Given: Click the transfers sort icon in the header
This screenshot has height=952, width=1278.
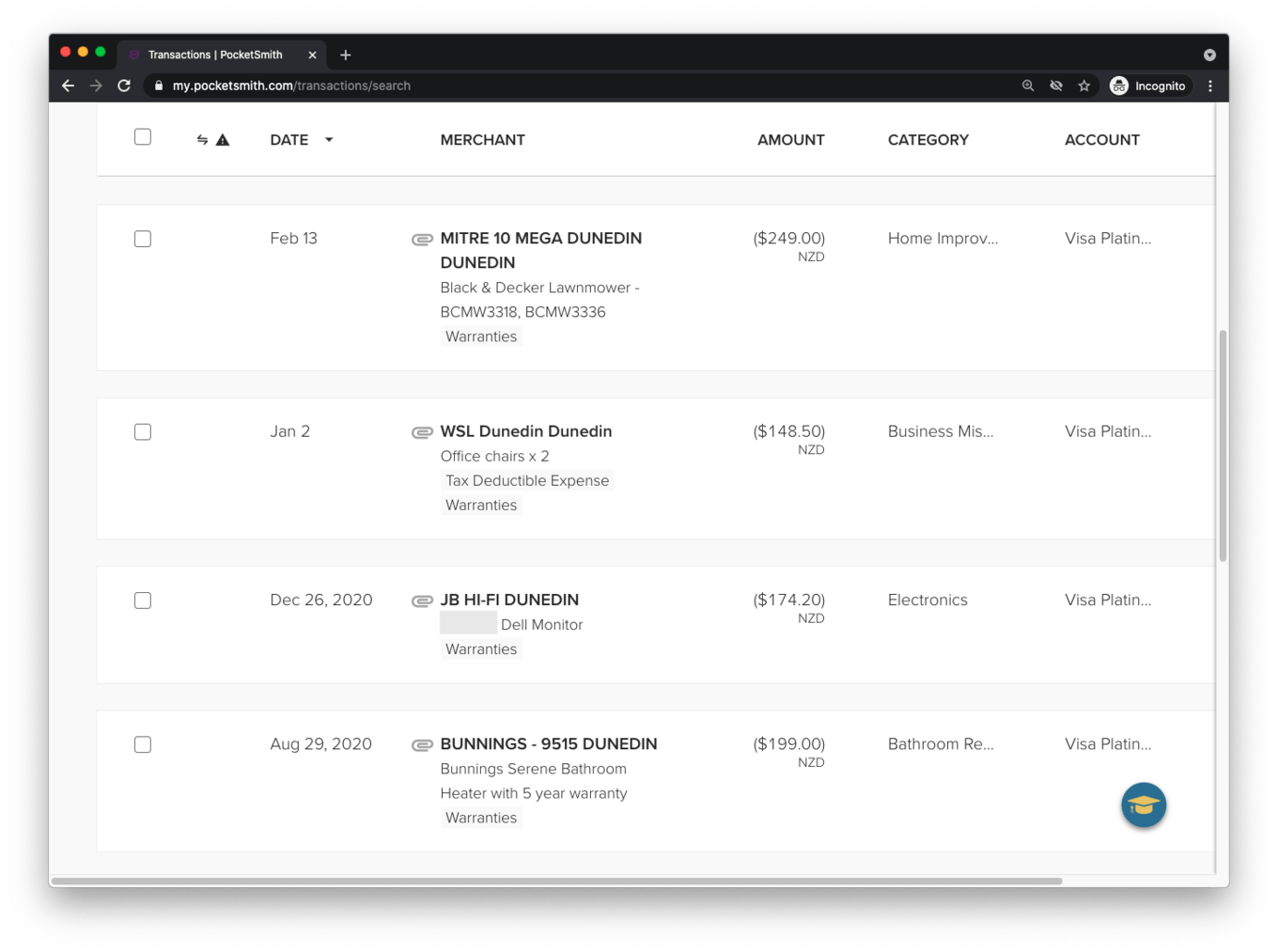Looking at the screenshot, I should 203,139.
